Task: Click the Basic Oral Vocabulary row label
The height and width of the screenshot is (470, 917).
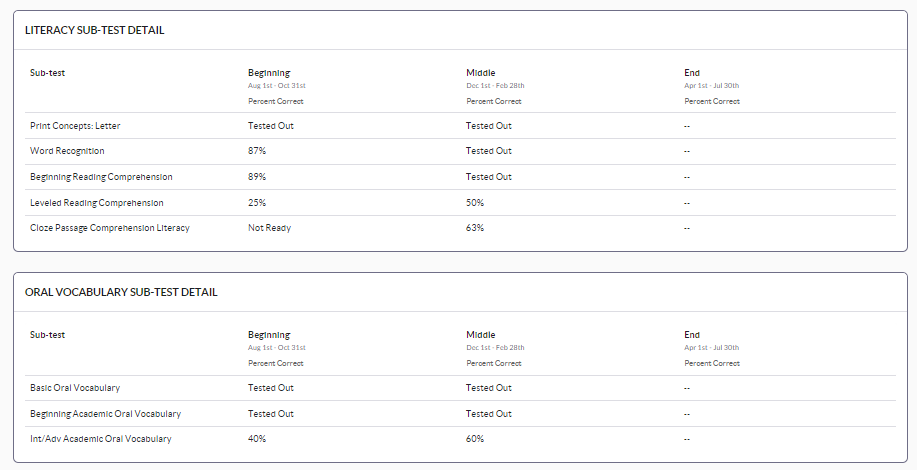Action: coord(75,388)
